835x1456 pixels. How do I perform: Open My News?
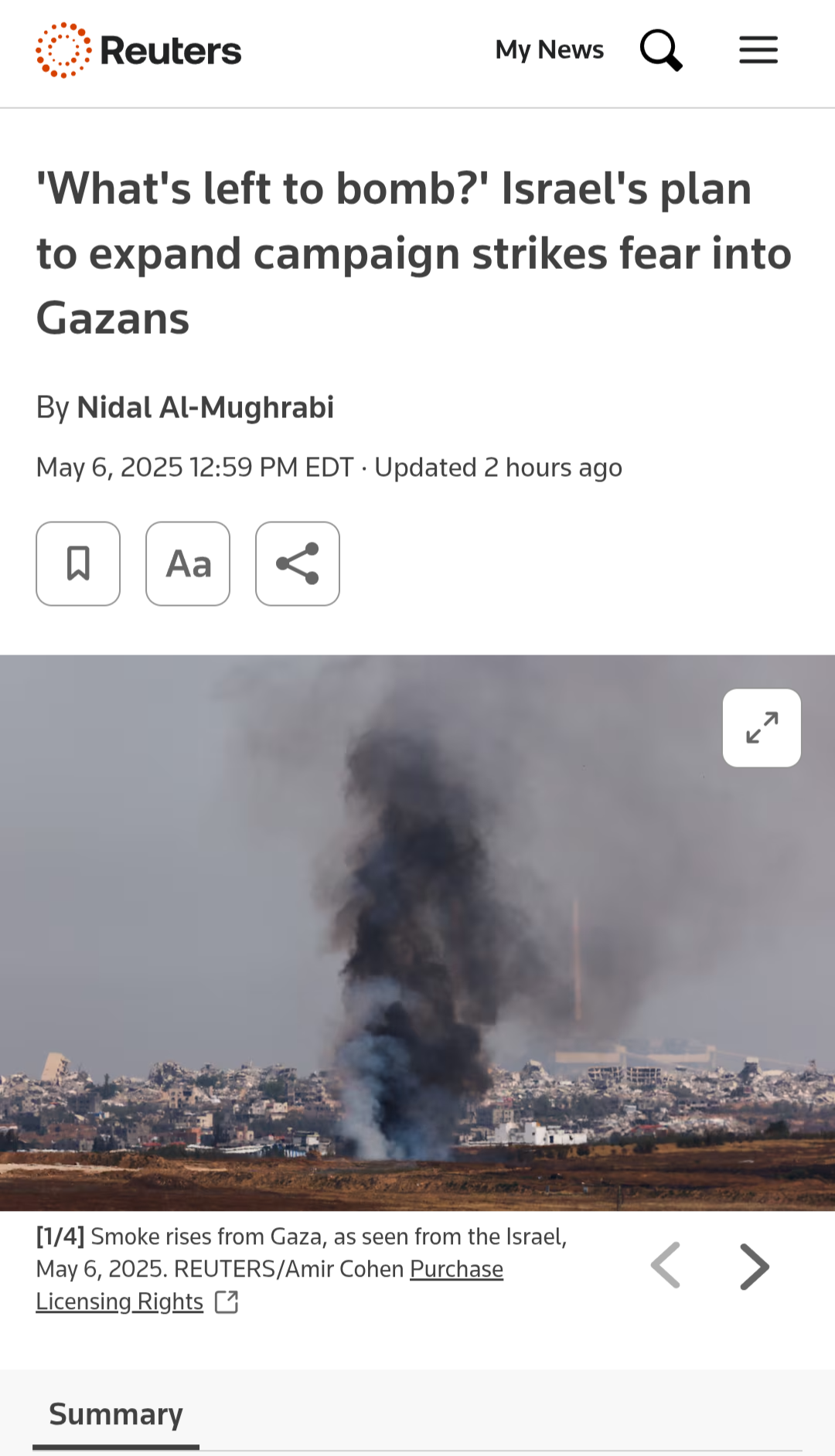(549, 50)
